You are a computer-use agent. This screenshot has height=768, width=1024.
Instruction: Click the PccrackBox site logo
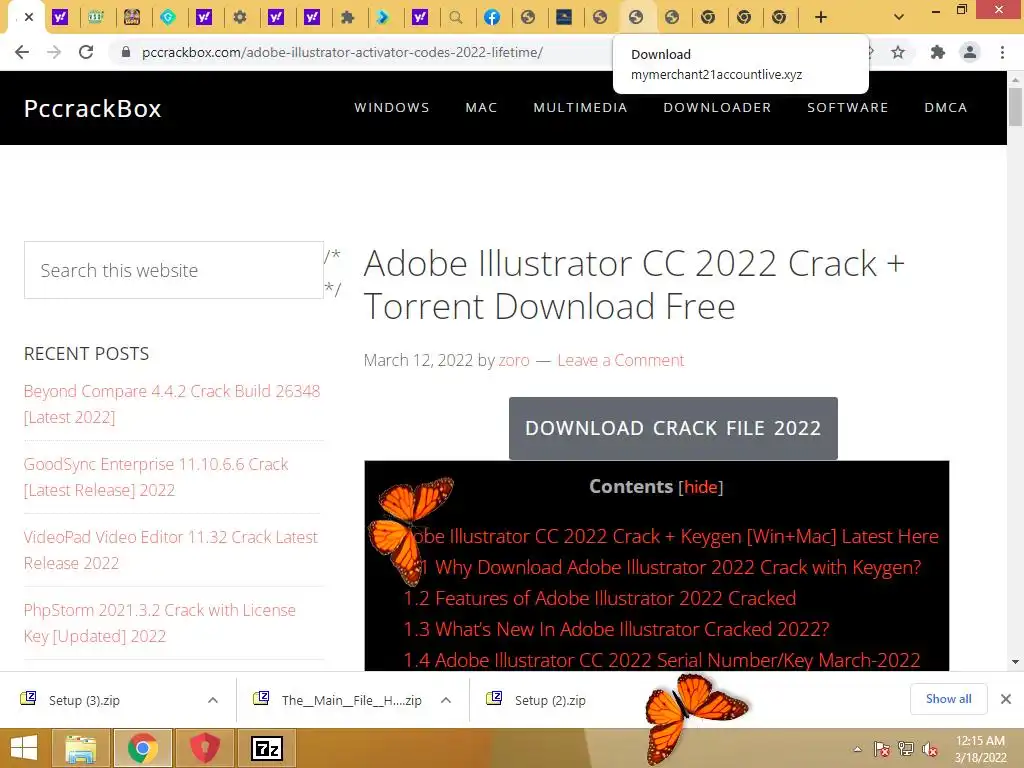(x=92, y=108)
